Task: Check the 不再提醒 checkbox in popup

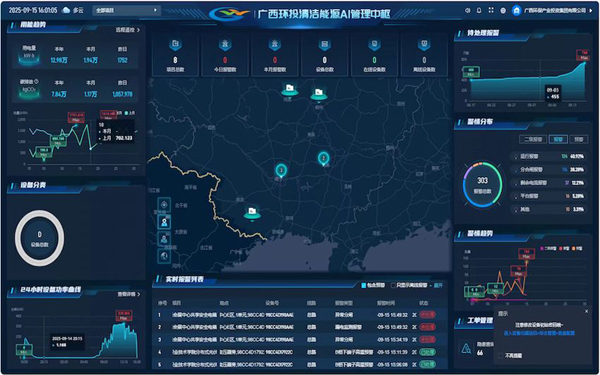Action: [501, 355]
